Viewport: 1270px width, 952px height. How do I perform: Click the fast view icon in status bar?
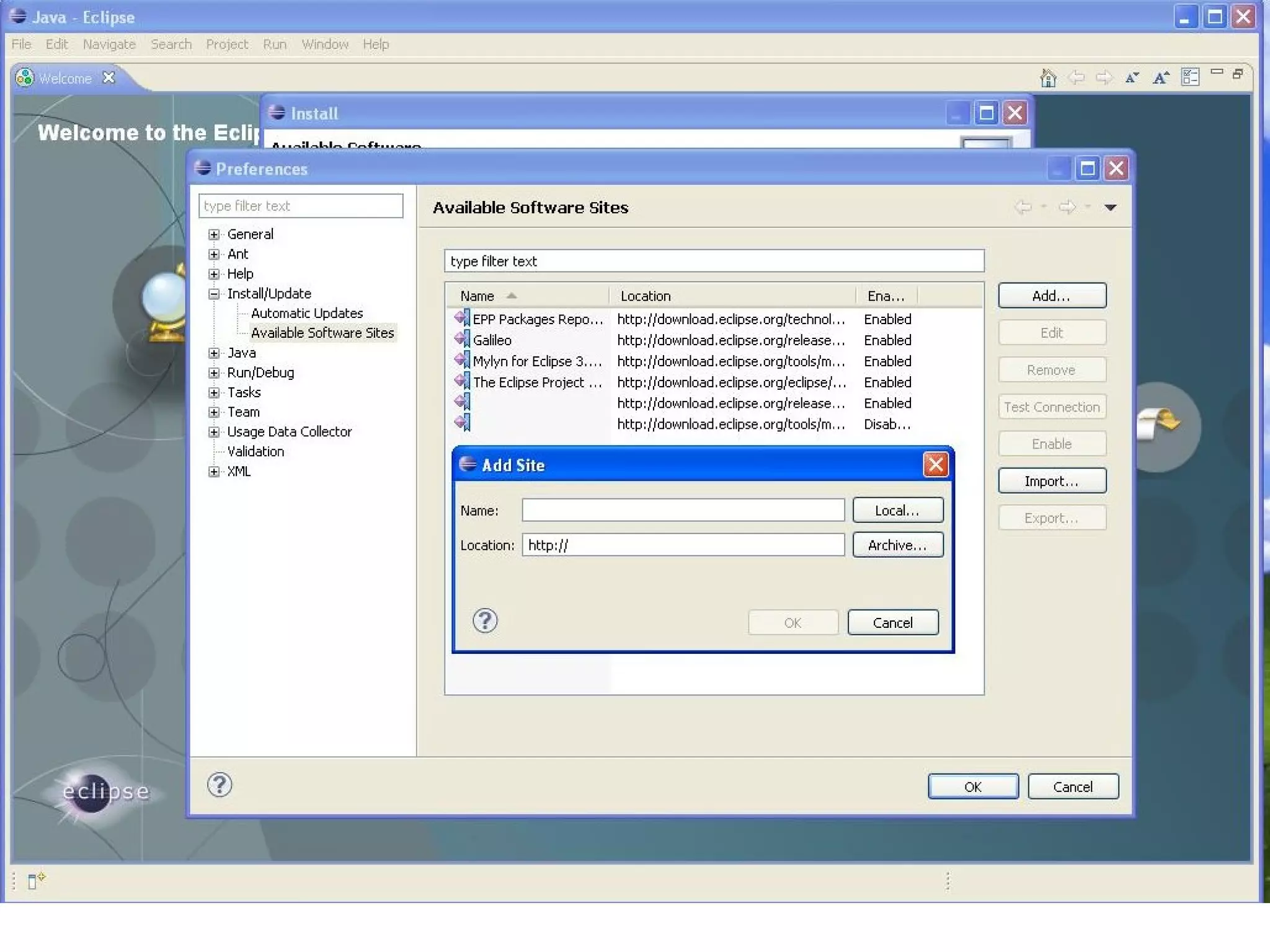tap(35, 880)
